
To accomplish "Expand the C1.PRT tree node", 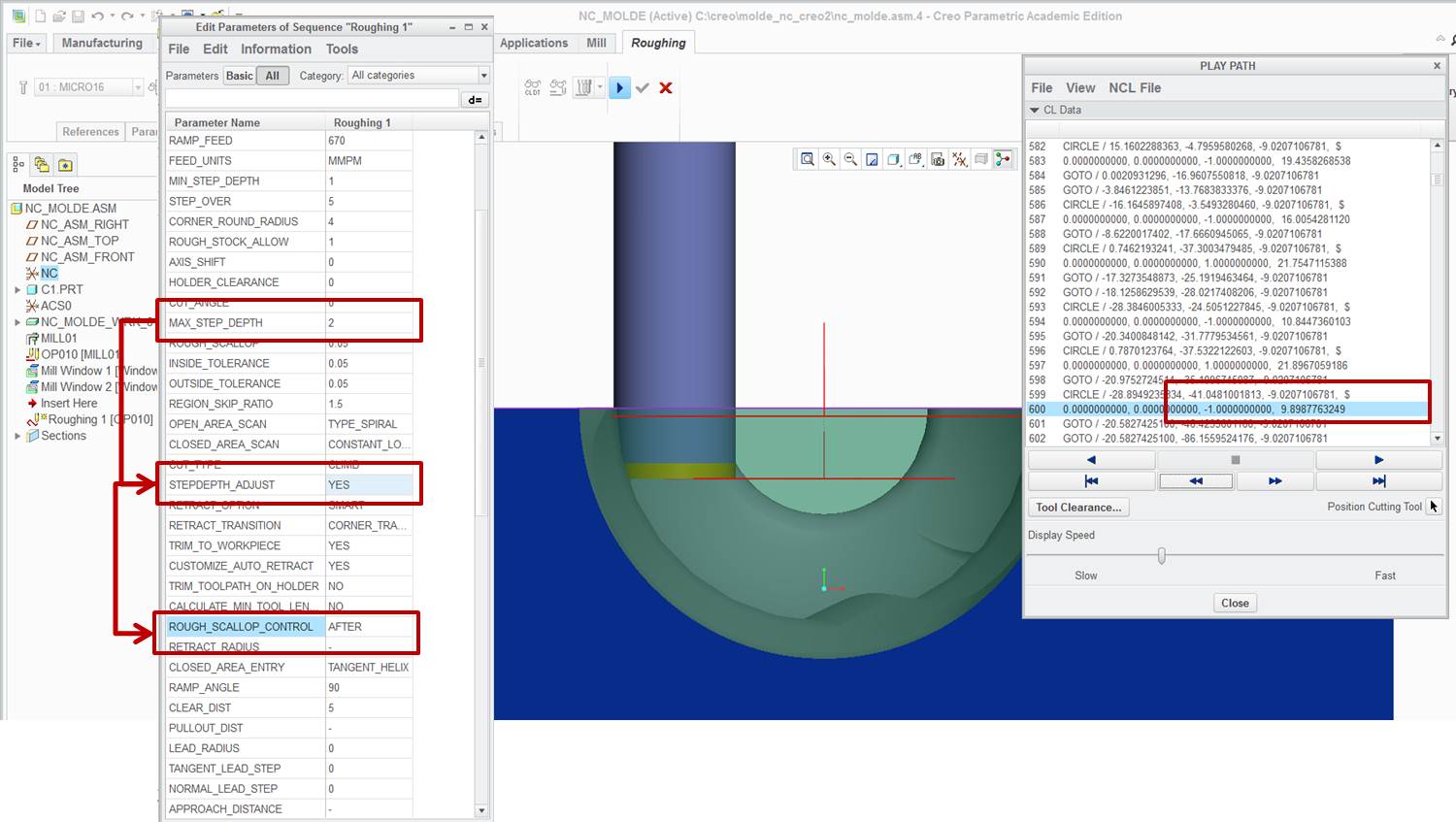I will point(17,289).
